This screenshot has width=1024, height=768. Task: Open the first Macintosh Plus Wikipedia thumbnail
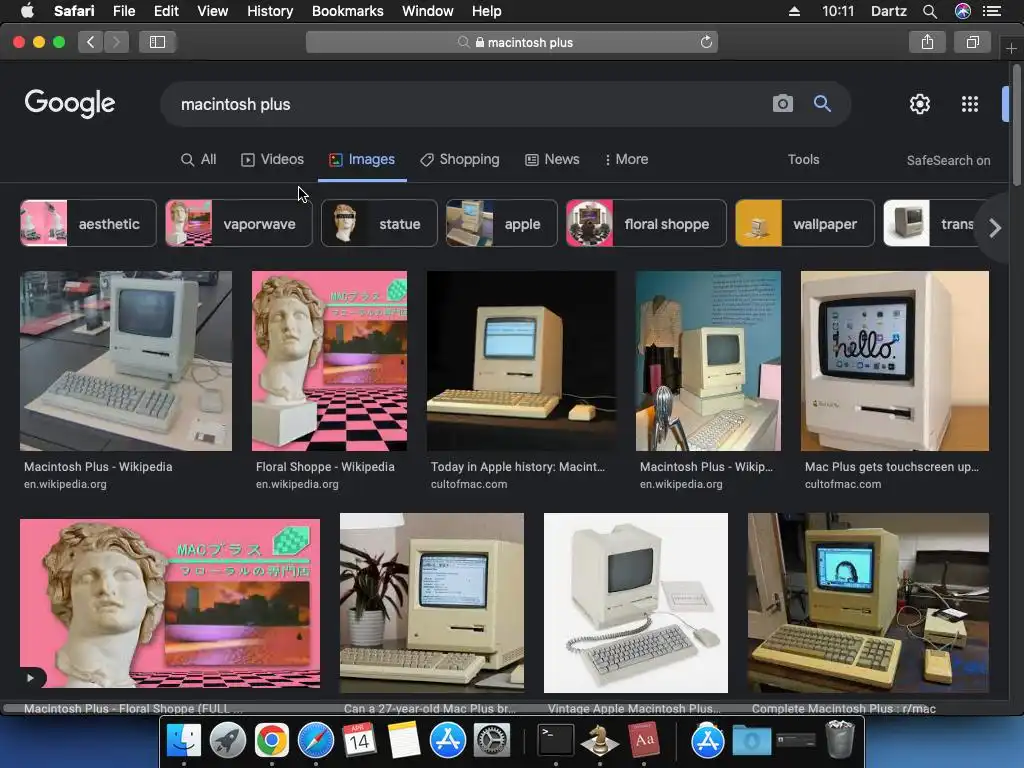pyautogui.click(x=126, y=361)
